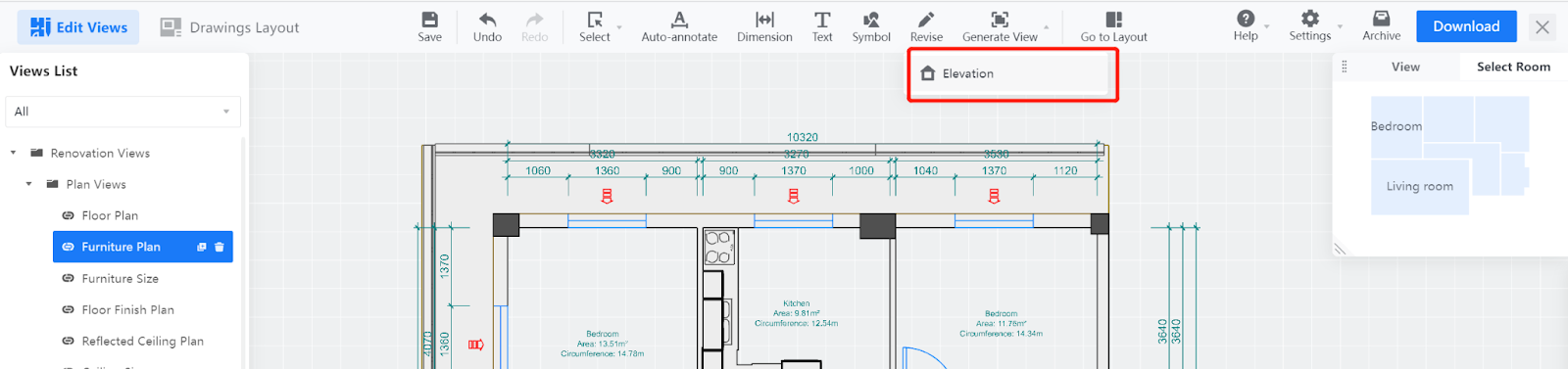Delete the Furniture Plan view via trash icon
The image size is (1568, 369).
pos(220,248)
